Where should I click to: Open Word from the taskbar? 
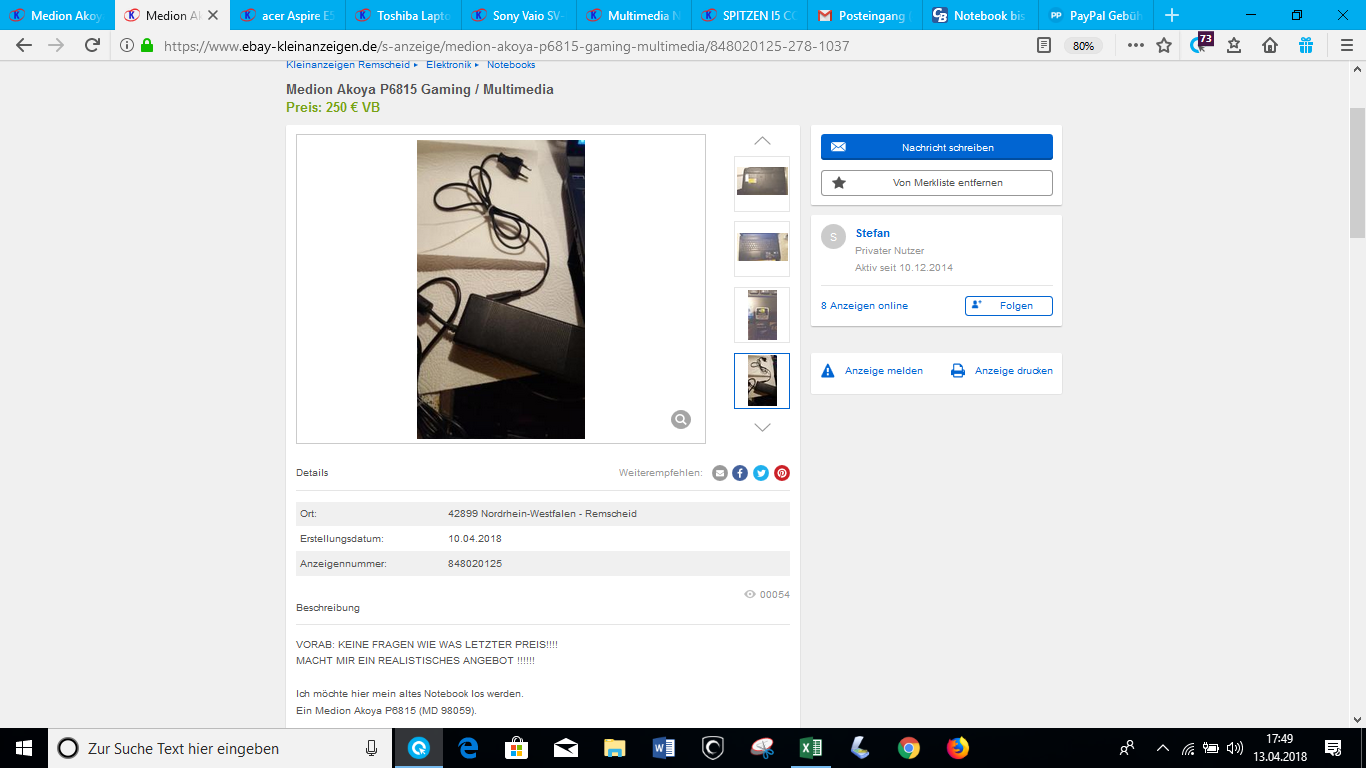[664, 748]
